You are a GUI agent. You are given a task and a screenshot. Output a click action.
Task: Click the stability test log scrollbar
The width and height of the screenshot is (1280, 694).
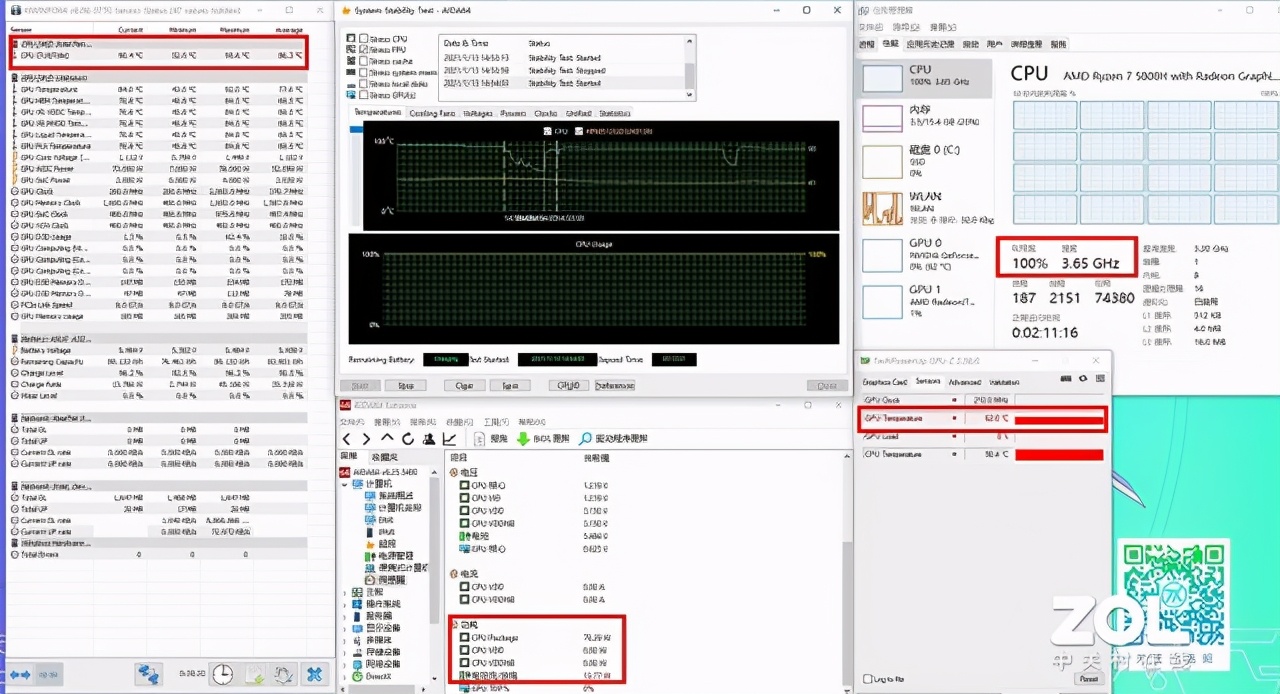coord(690,68)
